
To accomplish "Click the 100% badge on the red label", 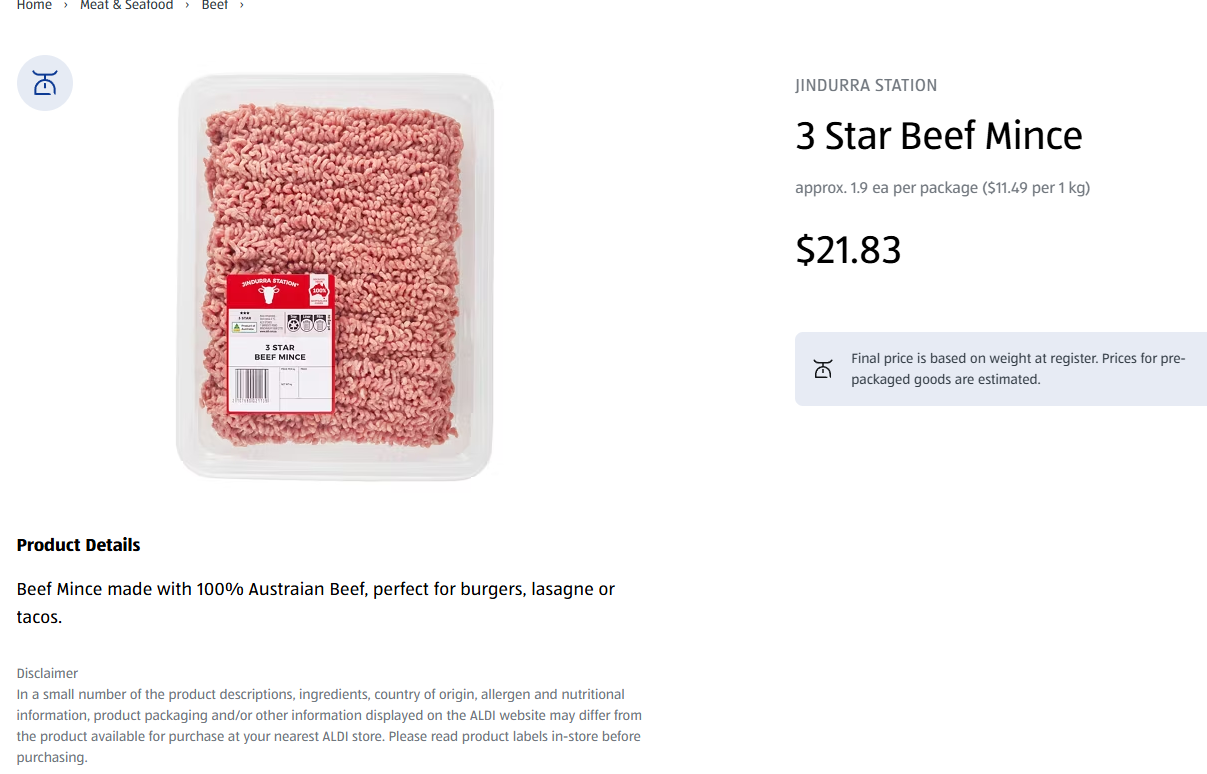I will 319,291.
